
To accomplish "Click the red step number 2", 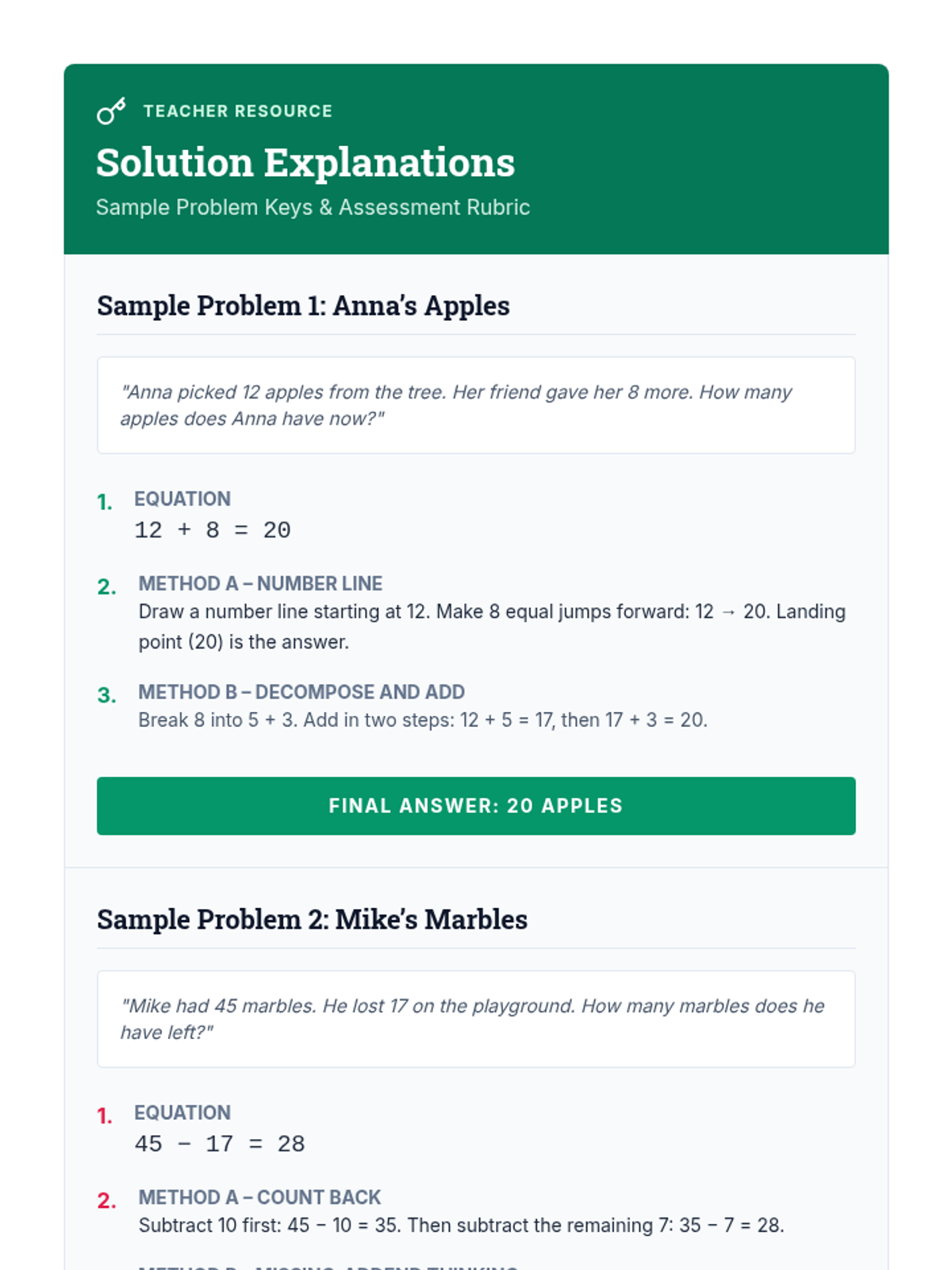I will point(106,1200).
